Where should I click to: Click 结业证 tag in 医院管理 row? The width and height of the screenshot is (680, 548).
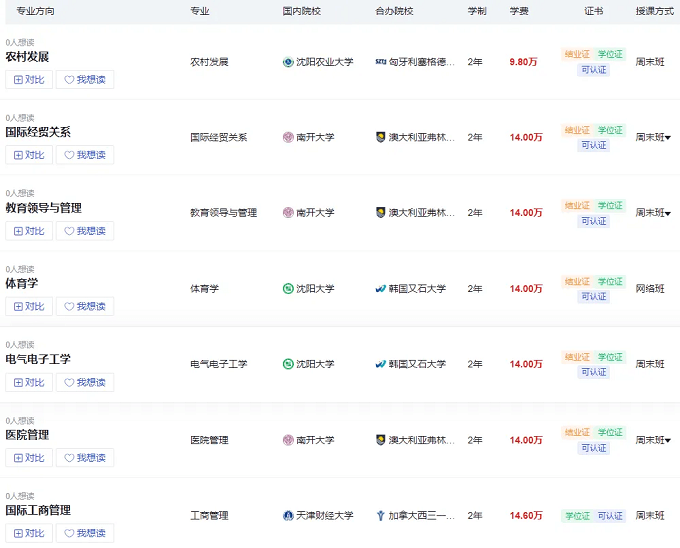click(x=577, y=432)
